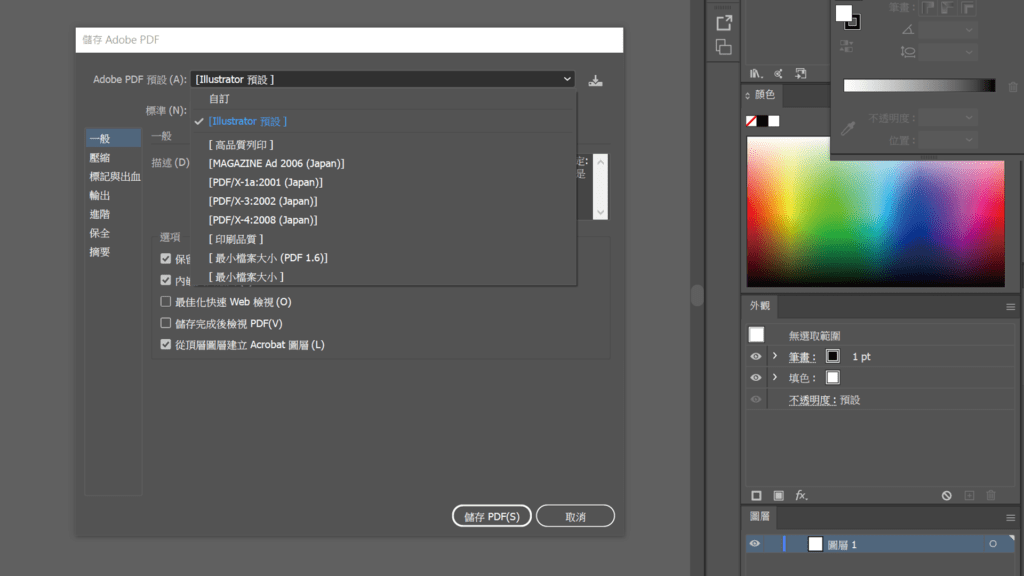Screen dimensions: 1024x576
Task: Collapse the Adobe PDF 預設 dropdown arrow
Action: coord(567,79)
